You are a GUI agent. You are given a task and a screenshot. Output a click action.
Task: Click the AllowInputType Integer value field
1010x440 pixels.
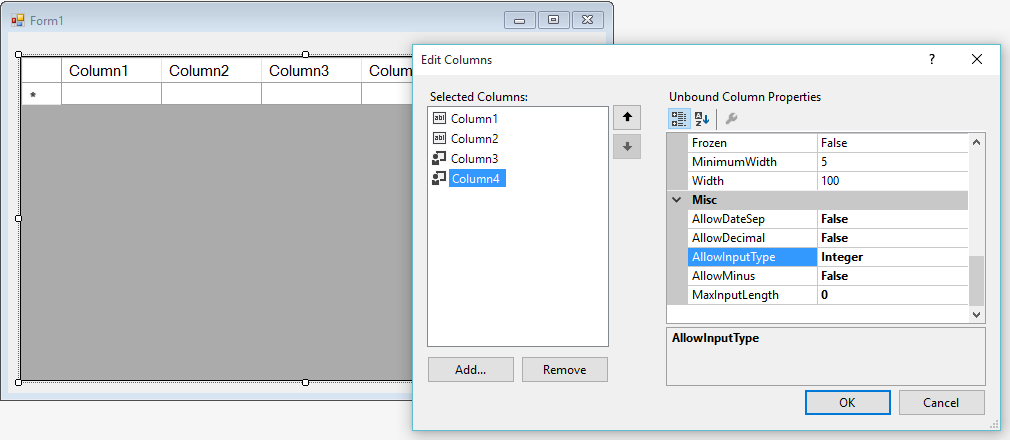click(892, 257)
